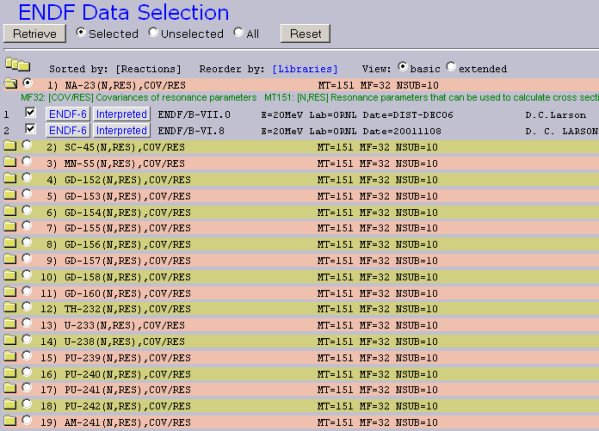Select the TH-232 reaction radio button
The width and height of the screenshot is (599, 431).
point(27,307)
